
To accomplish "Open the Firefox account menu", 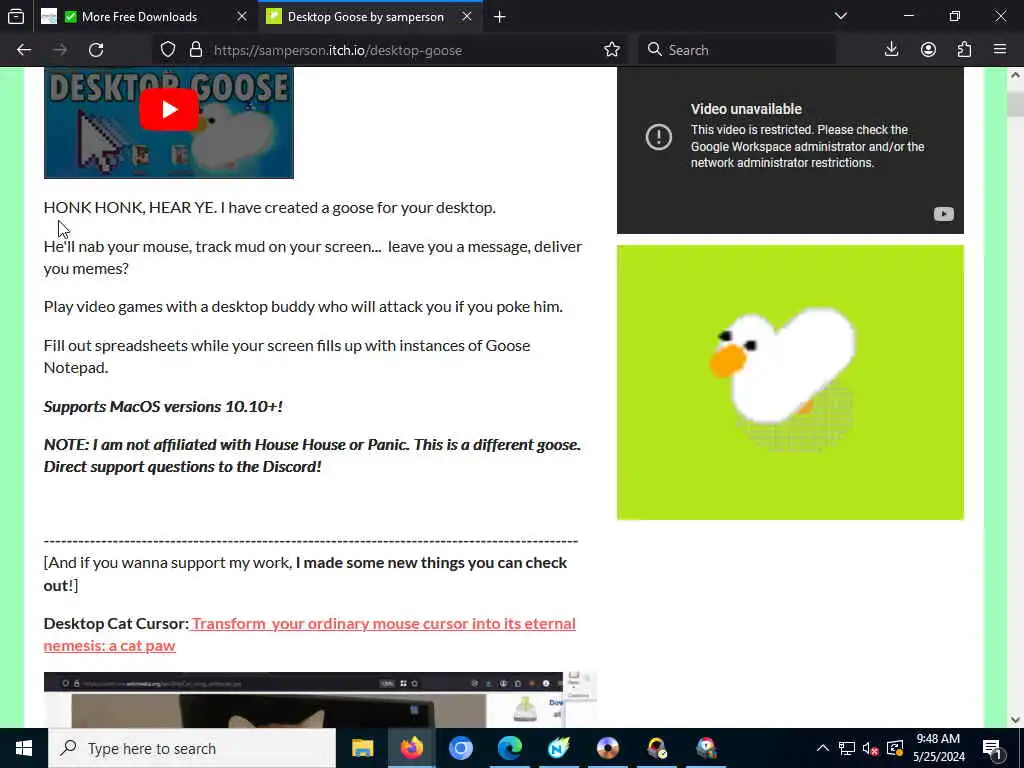I will click(928, 50).
